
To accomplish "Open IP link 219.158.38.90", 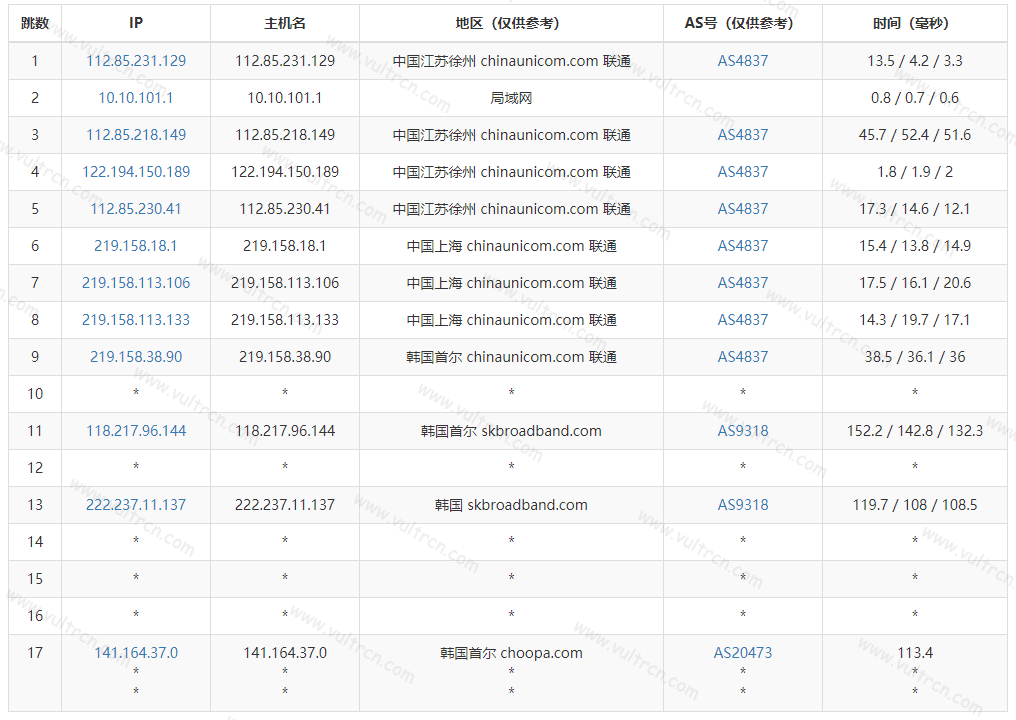I will [136, 356].
